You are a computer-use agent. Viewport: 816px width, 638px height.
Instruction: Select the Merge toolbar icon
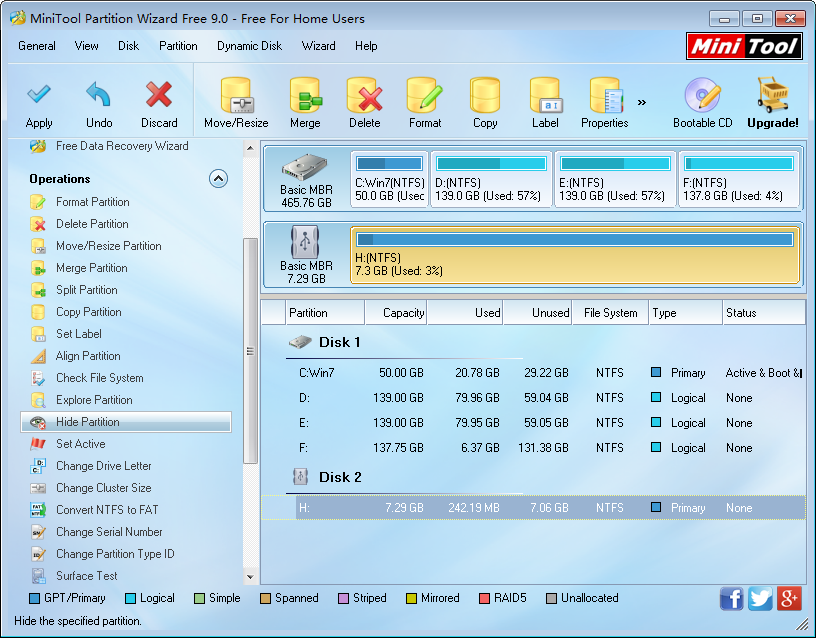coord(305,95)
